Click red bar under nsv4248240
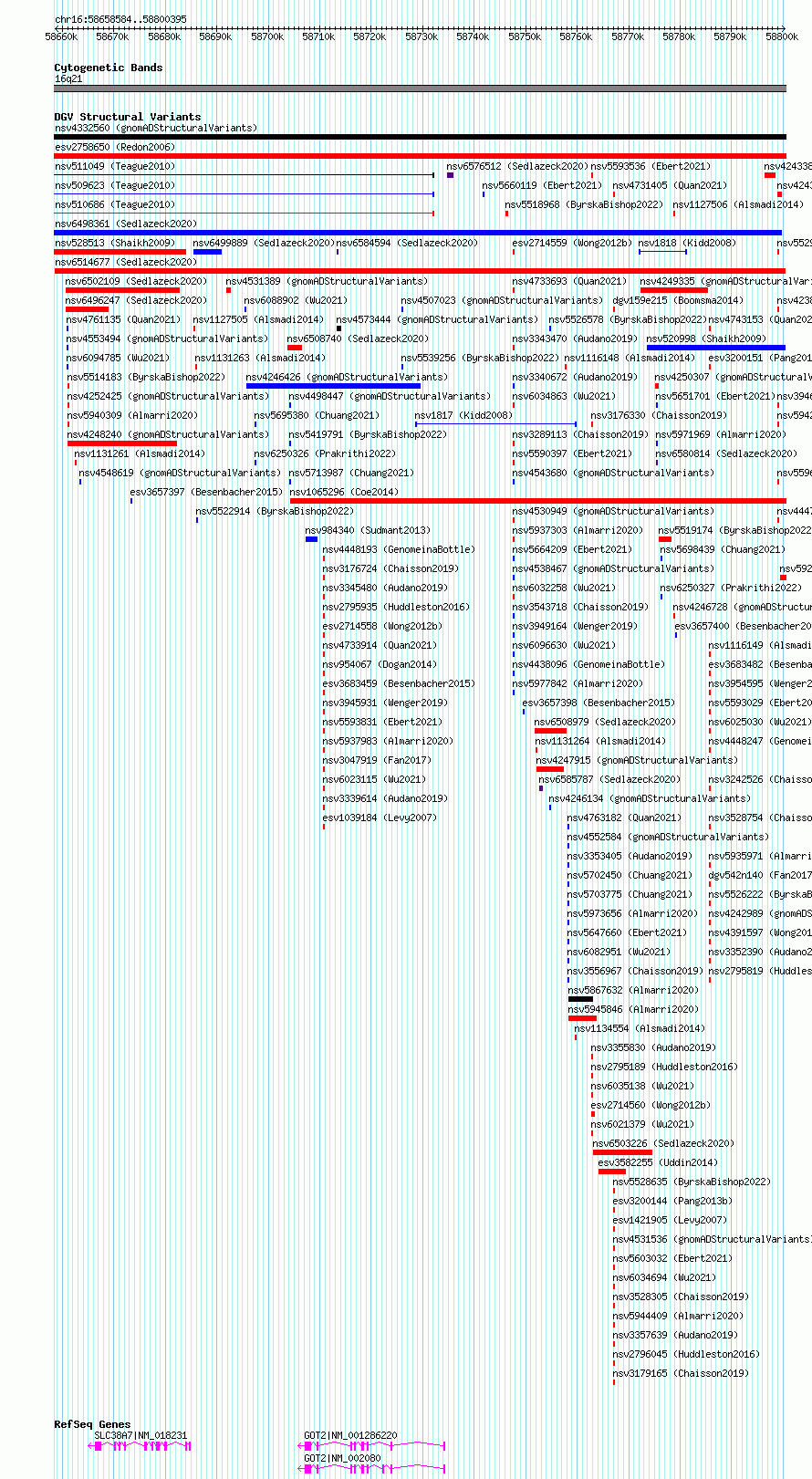812x1479 pixels. coord(122,443)
